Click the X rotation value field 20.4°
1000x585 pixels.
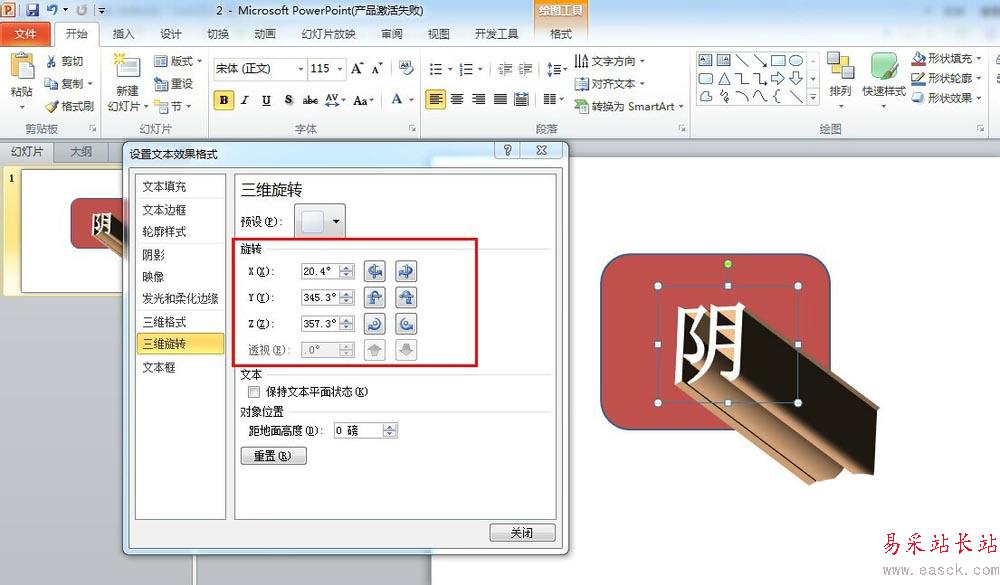[x=320, y=271]
